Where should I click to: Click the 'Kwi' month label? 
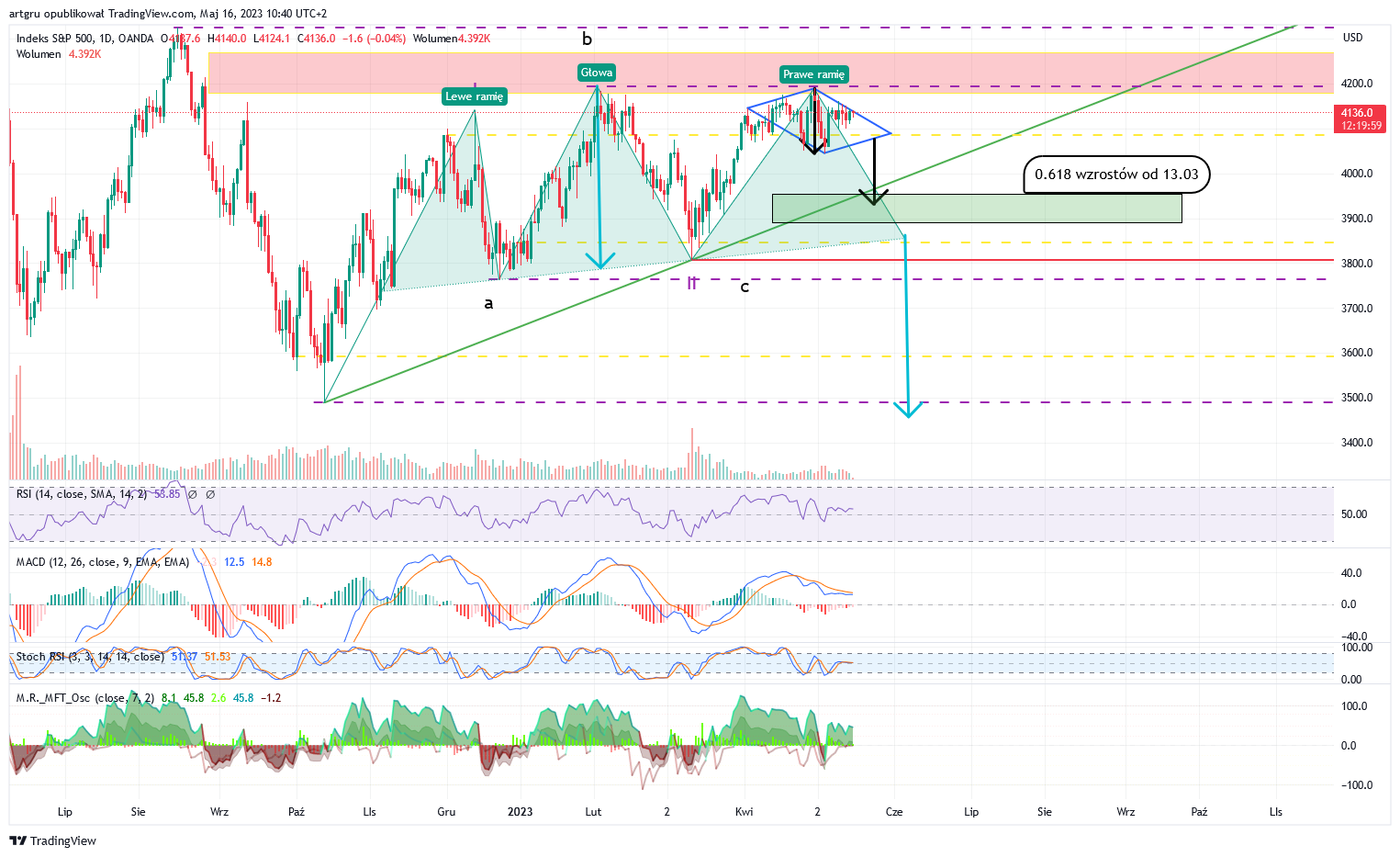745,812
